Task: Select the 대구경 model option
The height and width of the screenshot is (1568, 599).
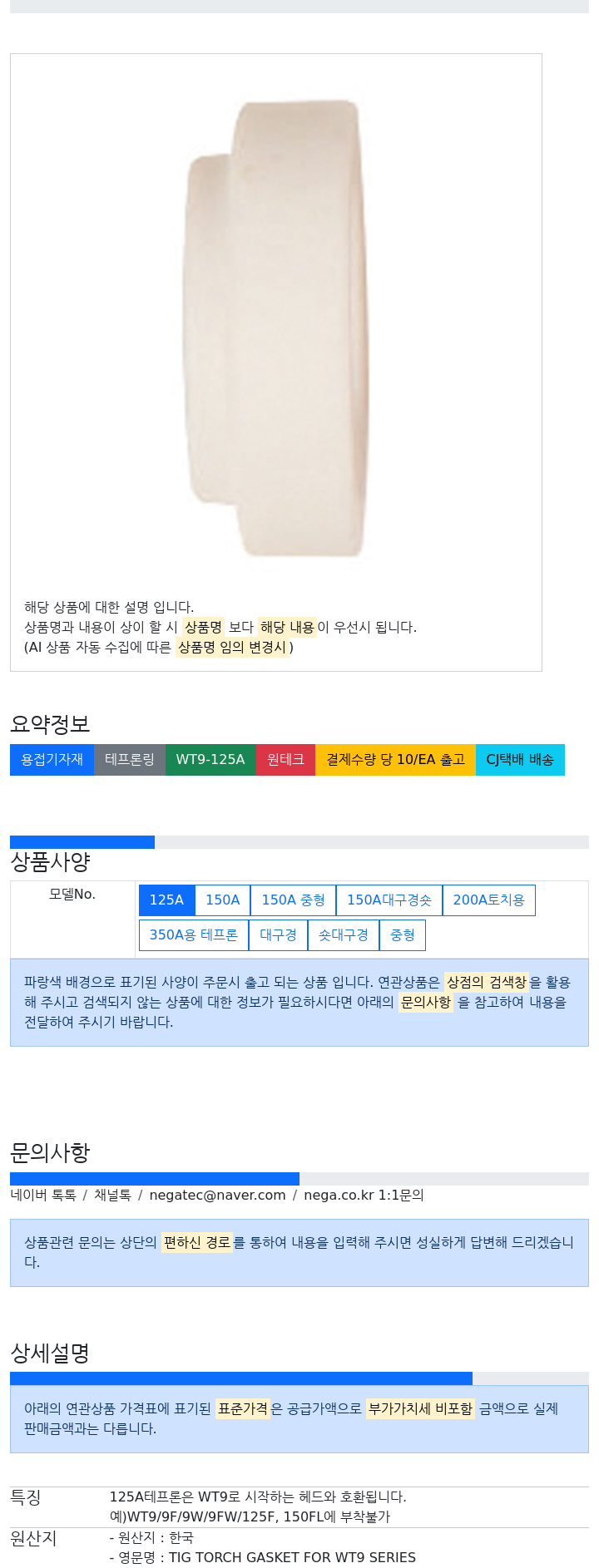Action: point(278,934)
